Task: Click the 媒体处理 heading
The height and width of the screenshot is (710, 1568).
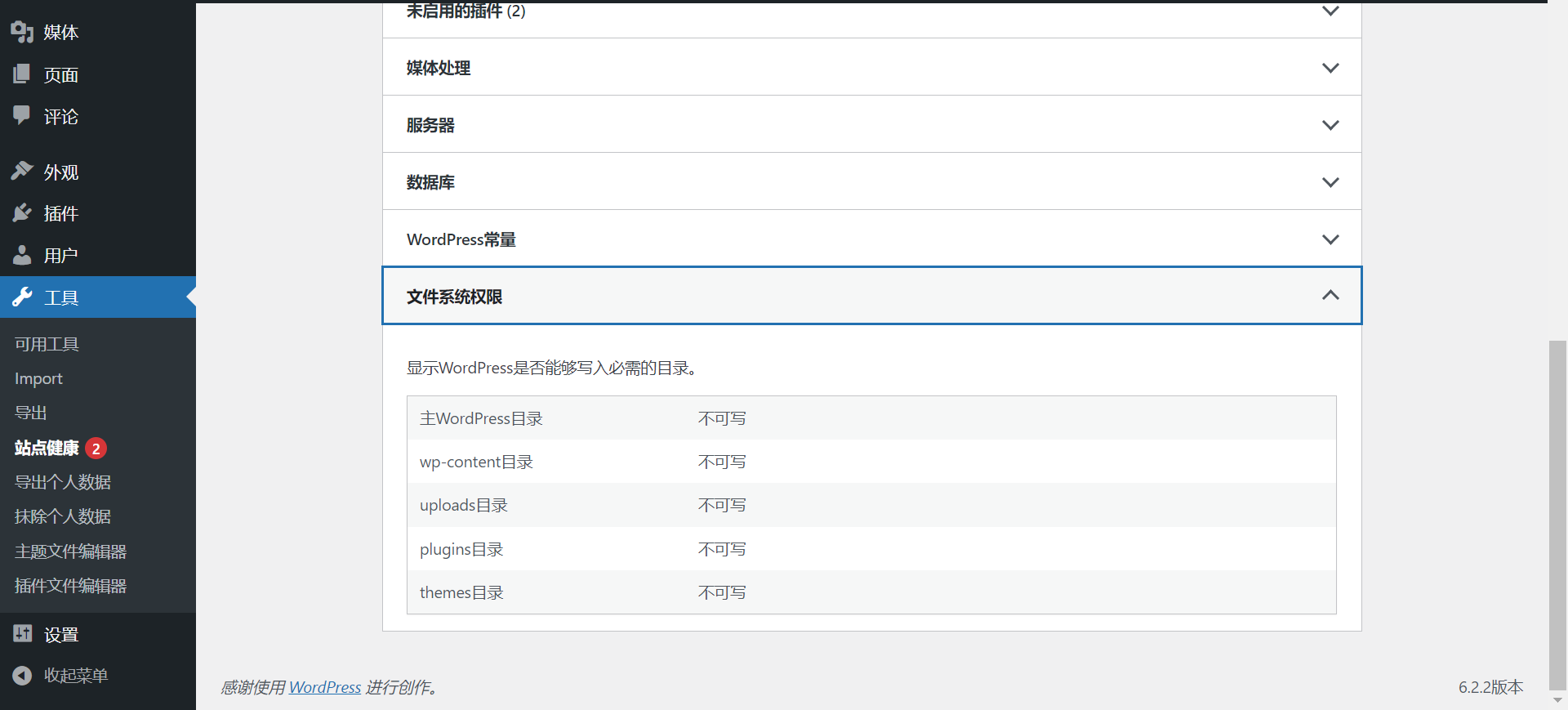Action: click(x=439, y=68)
